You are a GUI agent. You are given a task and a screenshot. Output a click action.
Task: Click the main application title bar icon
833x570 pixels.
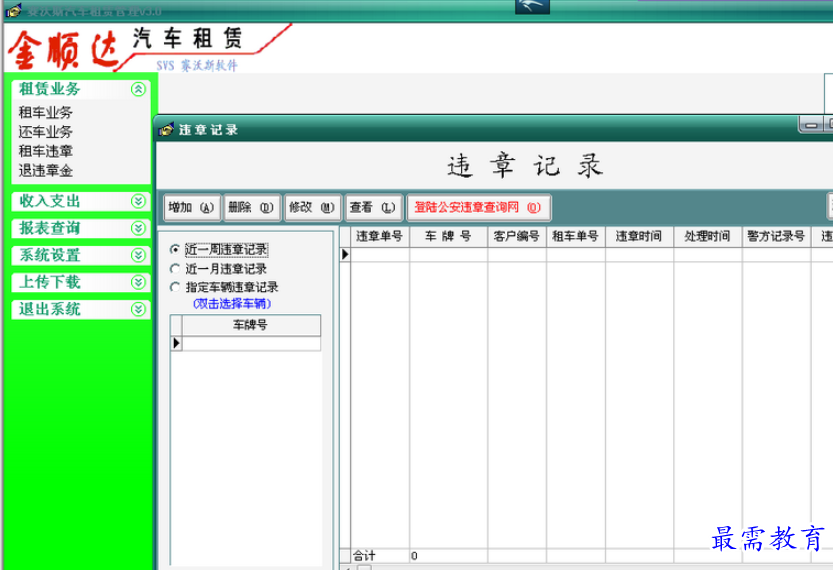click(x=13, y=10)
